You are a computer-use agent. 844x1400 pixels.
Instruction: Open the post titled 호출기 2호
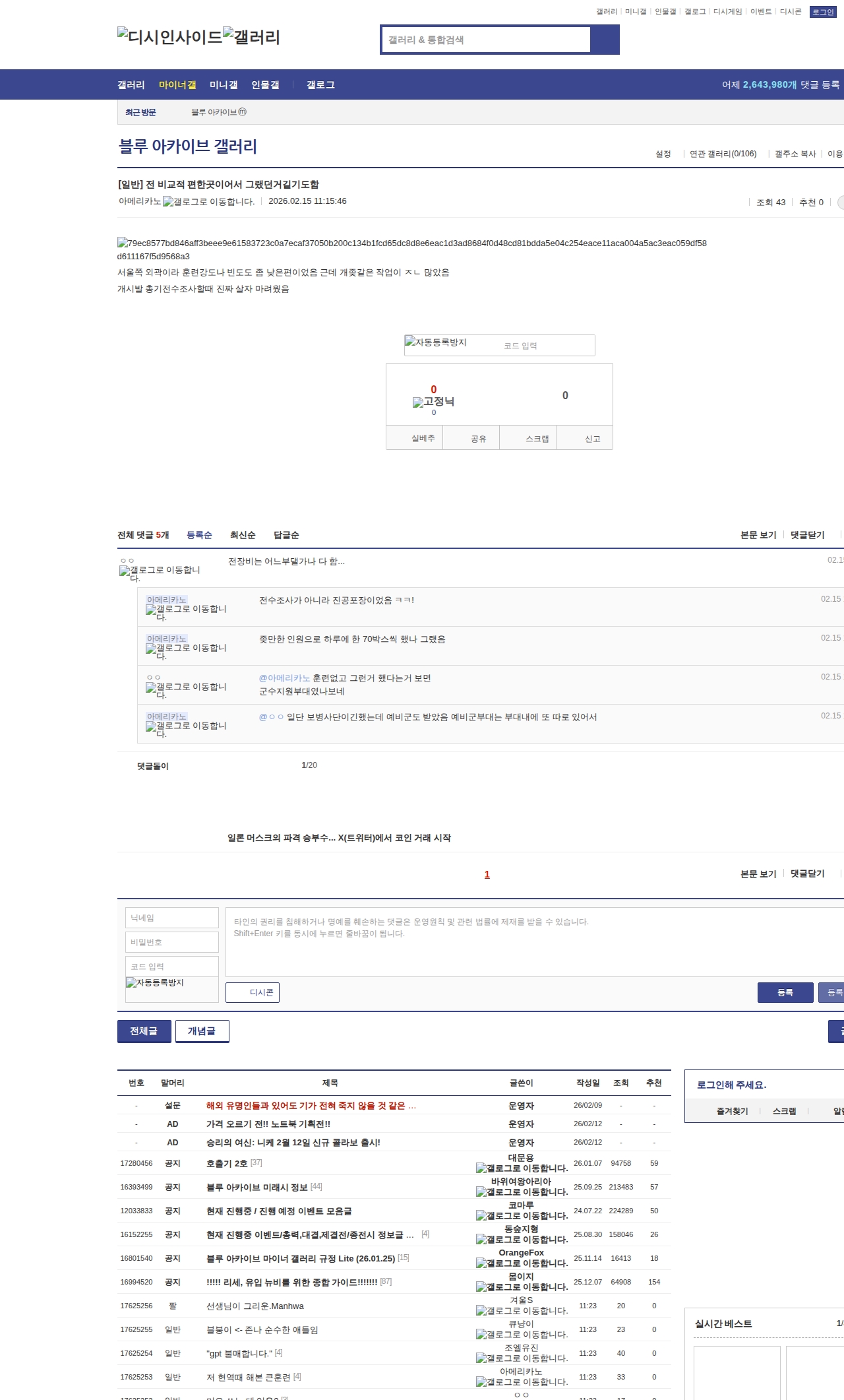[x=227, y=1163]
